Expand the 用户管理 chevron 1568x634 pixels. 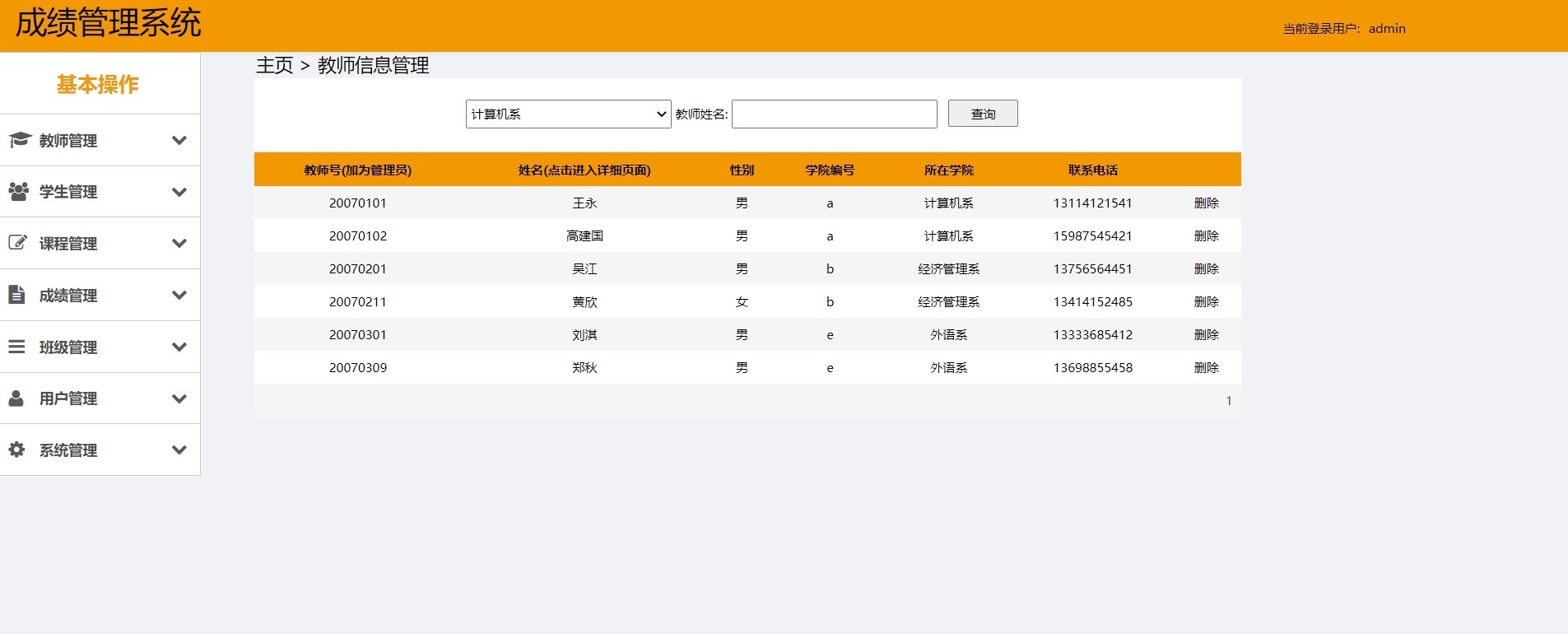point(179,399)
